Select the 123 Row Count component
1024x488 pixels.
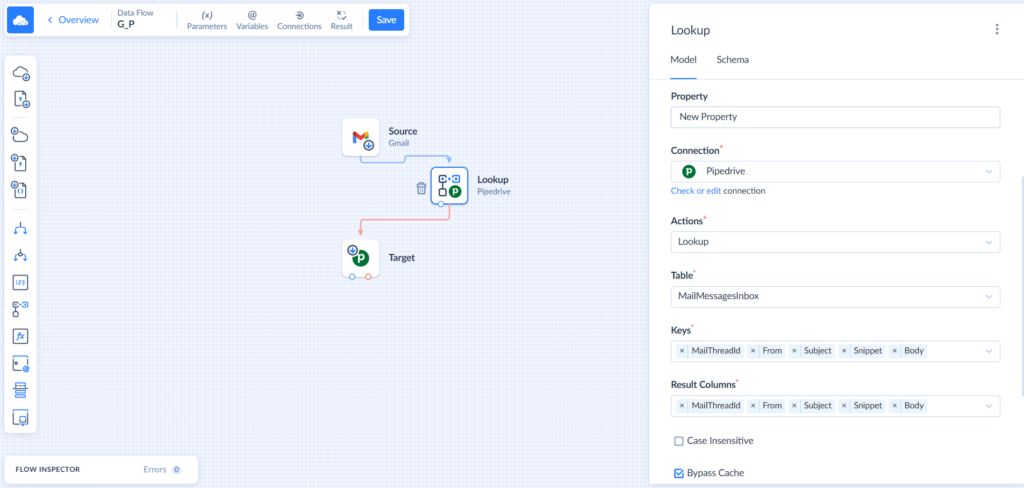pyautogui.click(x=21, y=282)
